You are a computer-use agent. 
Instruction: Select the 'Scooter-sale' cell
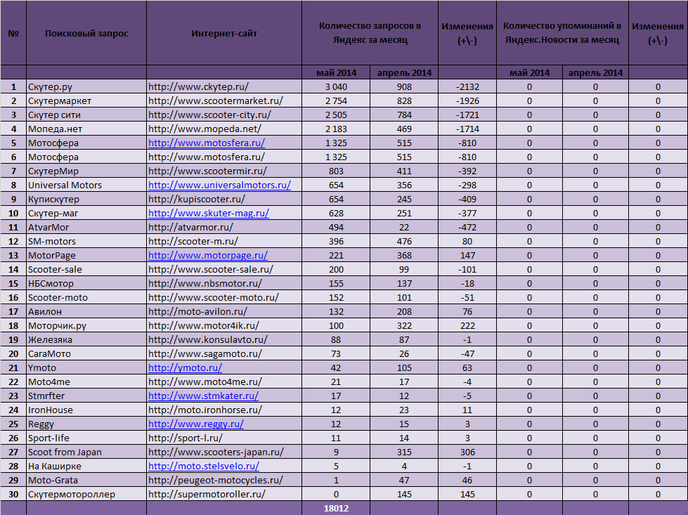[86, 269]
